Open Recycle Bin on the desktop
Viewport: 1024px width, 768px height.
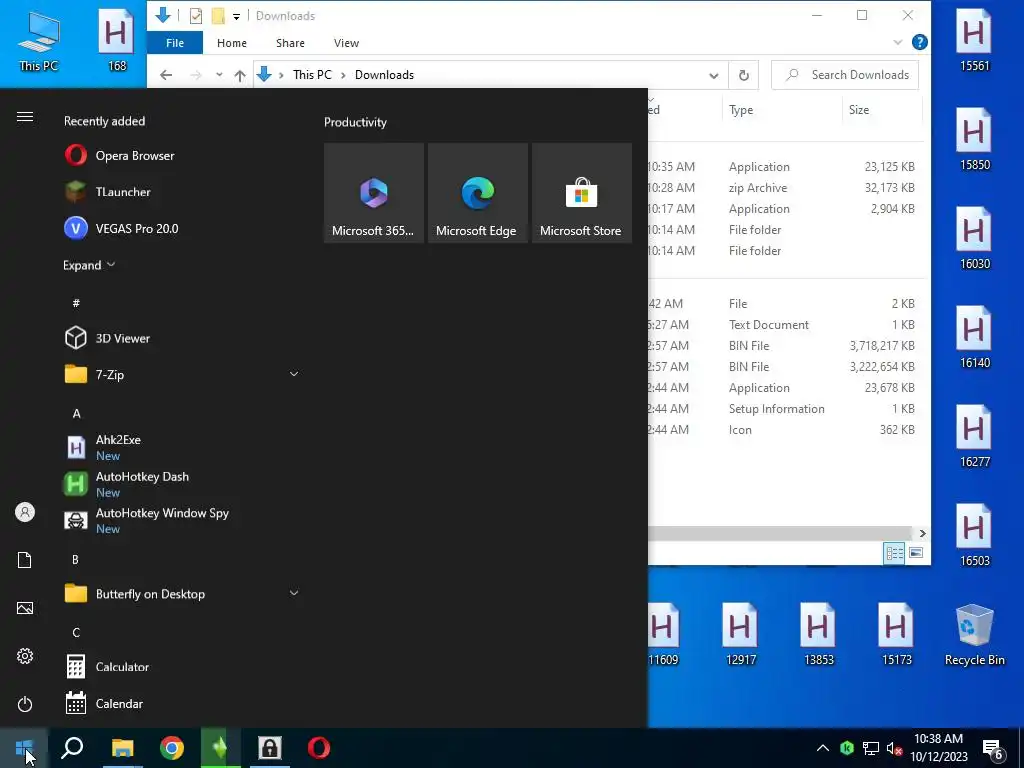pos(974,635)
